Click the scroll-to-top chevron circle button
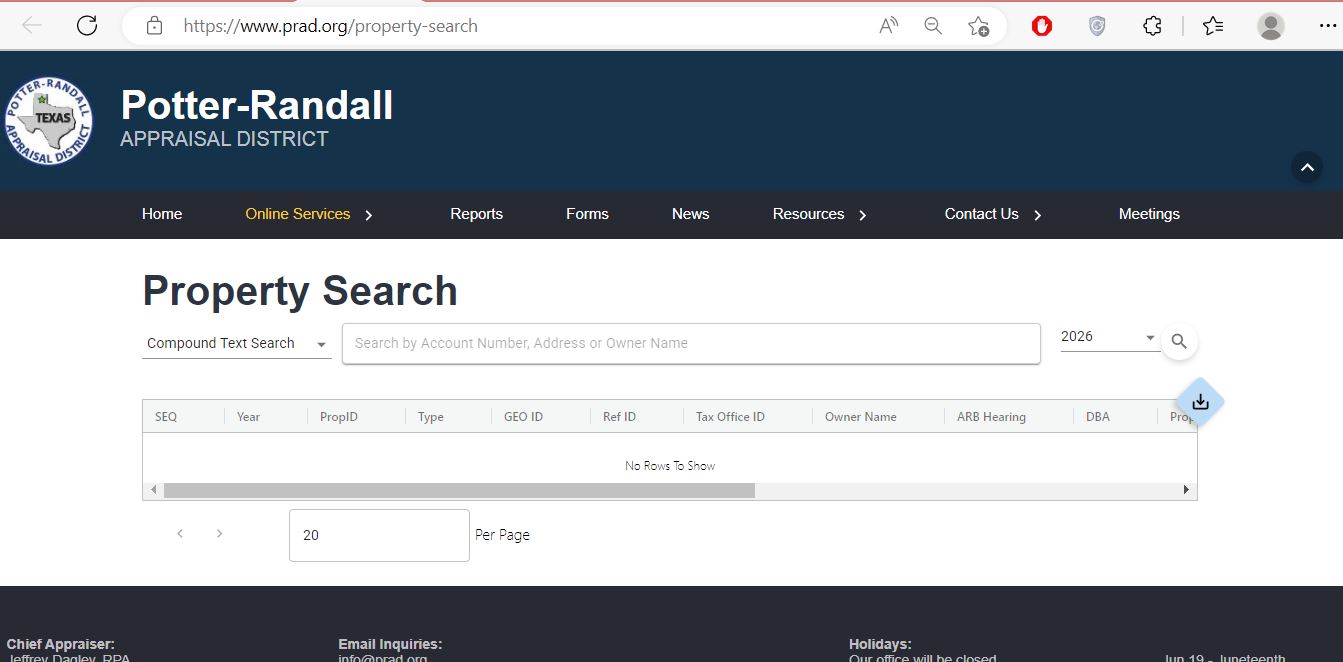The image size is (1343, 662). (x=1306, y=168)
